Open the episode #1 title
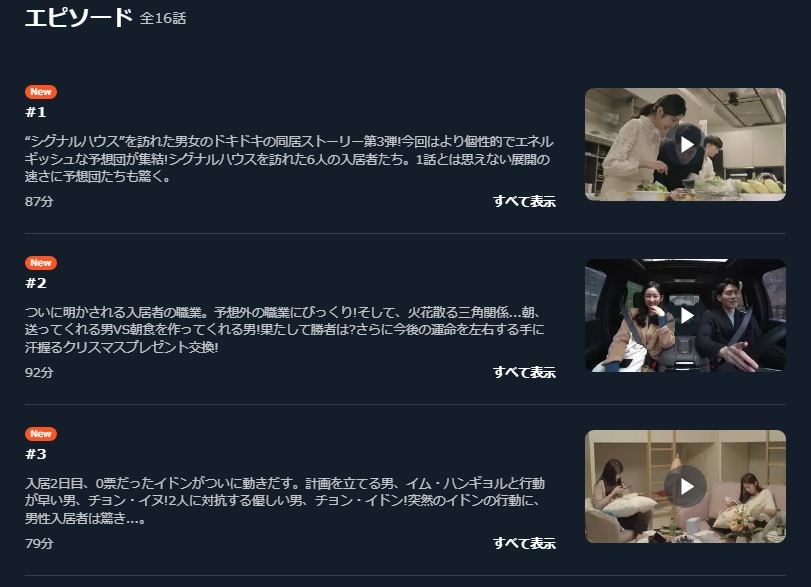Viewport: 811px width, 587px height. tap(36, 112)
